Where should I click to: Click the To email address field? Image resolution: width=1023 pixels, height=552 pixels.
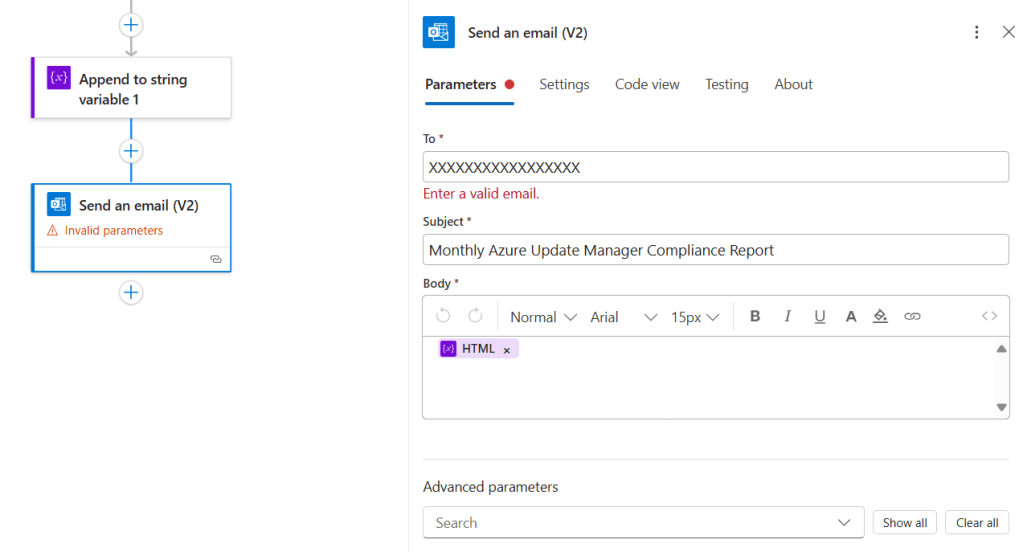pos(715,167)
